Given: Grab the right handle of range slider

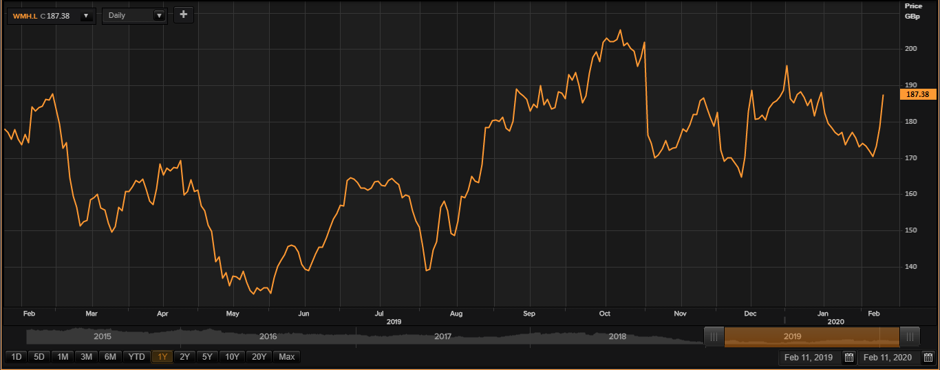Looking at the screenshot, I should [909, 337].
